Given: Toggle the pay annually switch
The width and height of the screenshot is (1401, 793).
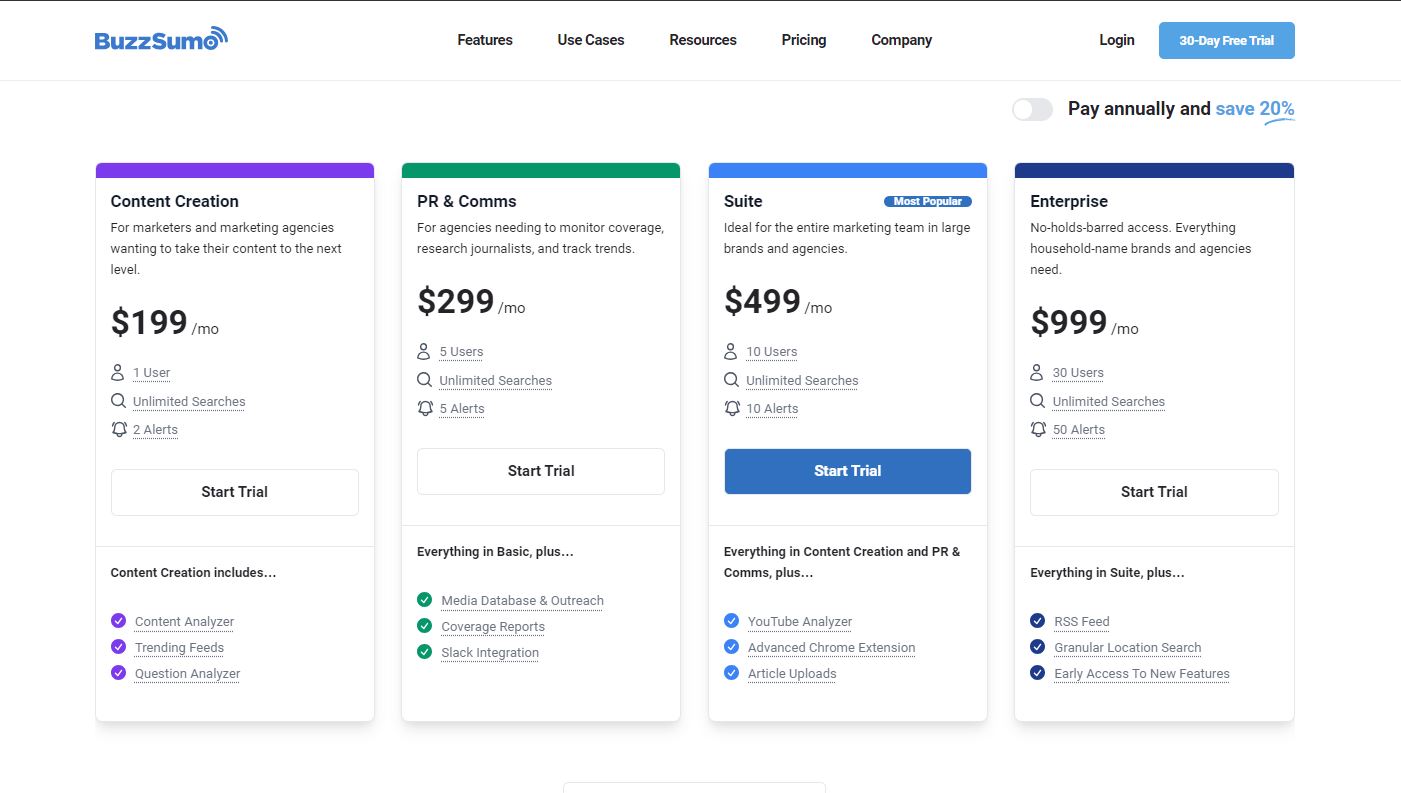Looking at the screenshot, I should pyautogui.click(x=1032, y=109).
